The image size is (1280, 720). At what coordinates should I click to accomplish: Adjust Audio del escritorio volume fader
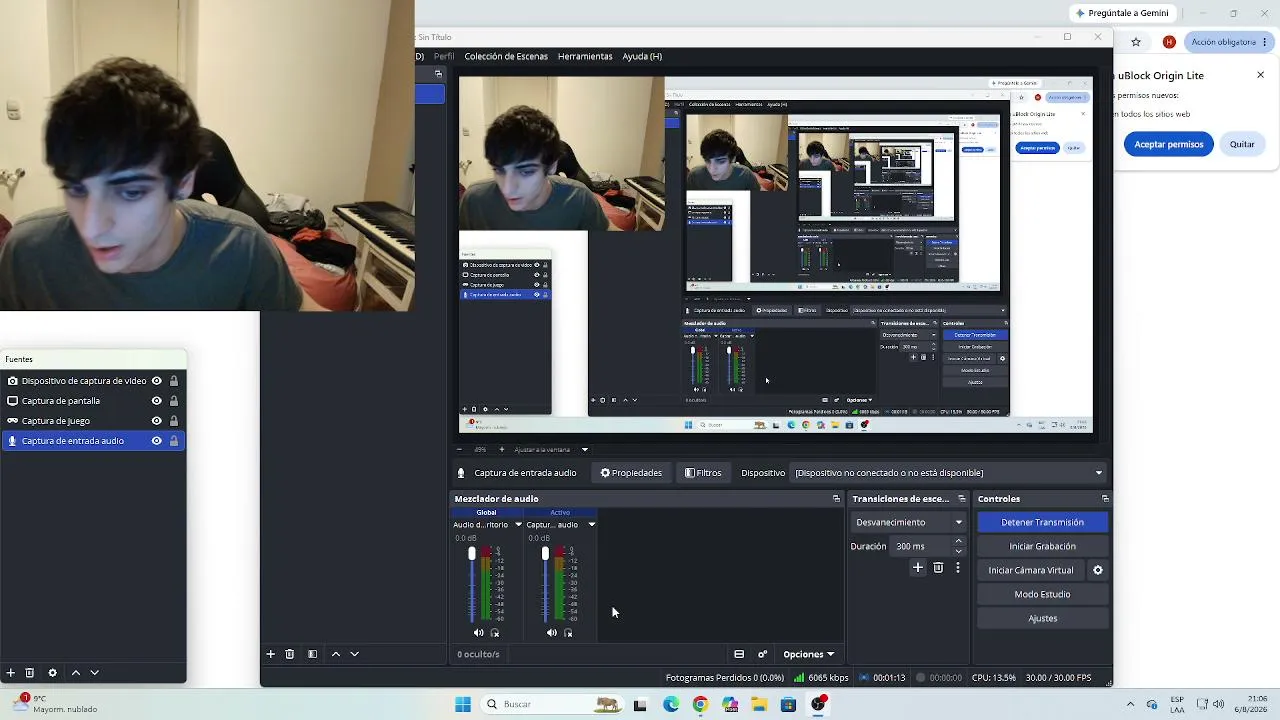click(472, 554)
